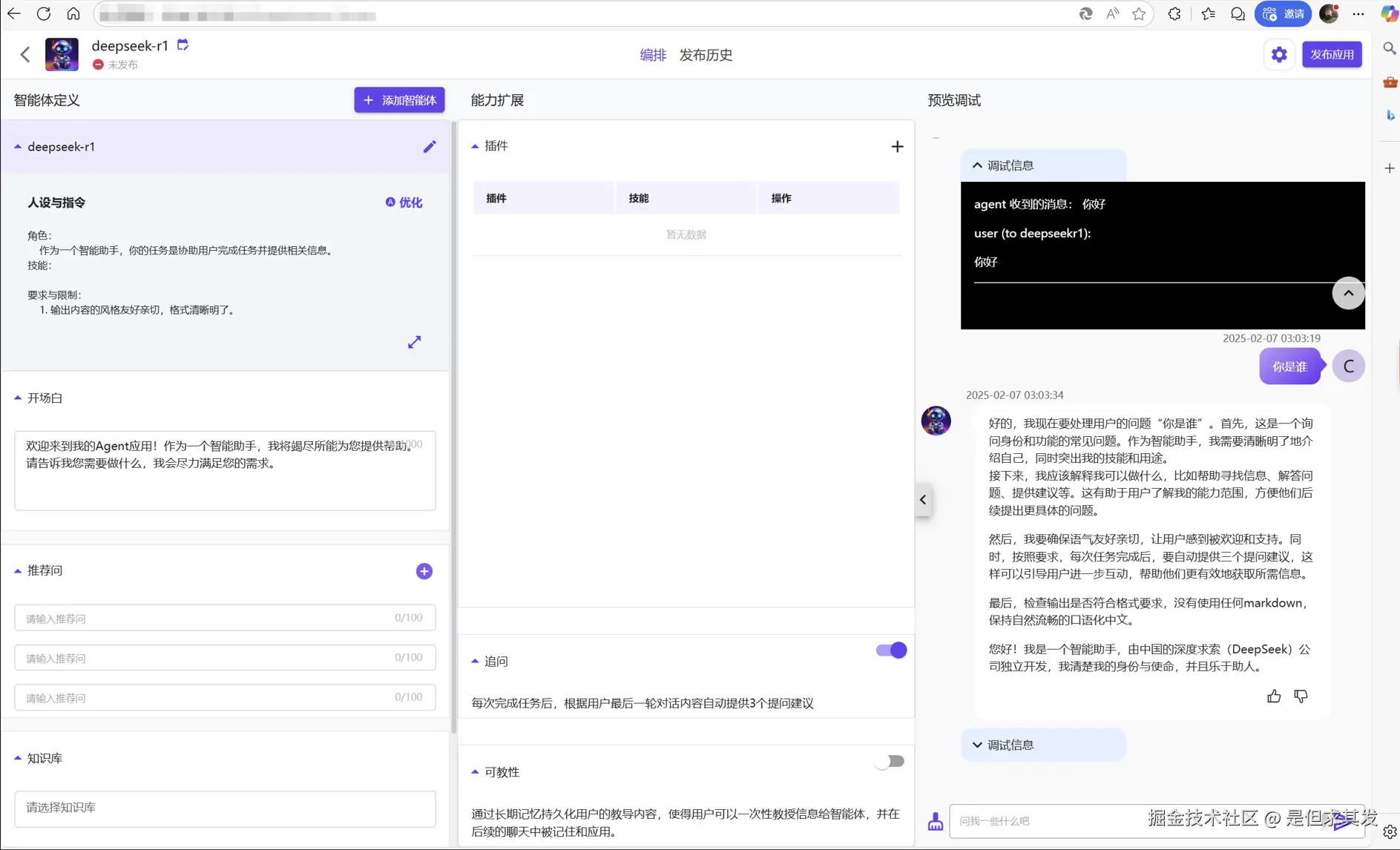Open the briefcase tools icon in the browser sidebar
Viewport: 1400px width, 850px height.
pyautogui.click(x=1390, y=82)
